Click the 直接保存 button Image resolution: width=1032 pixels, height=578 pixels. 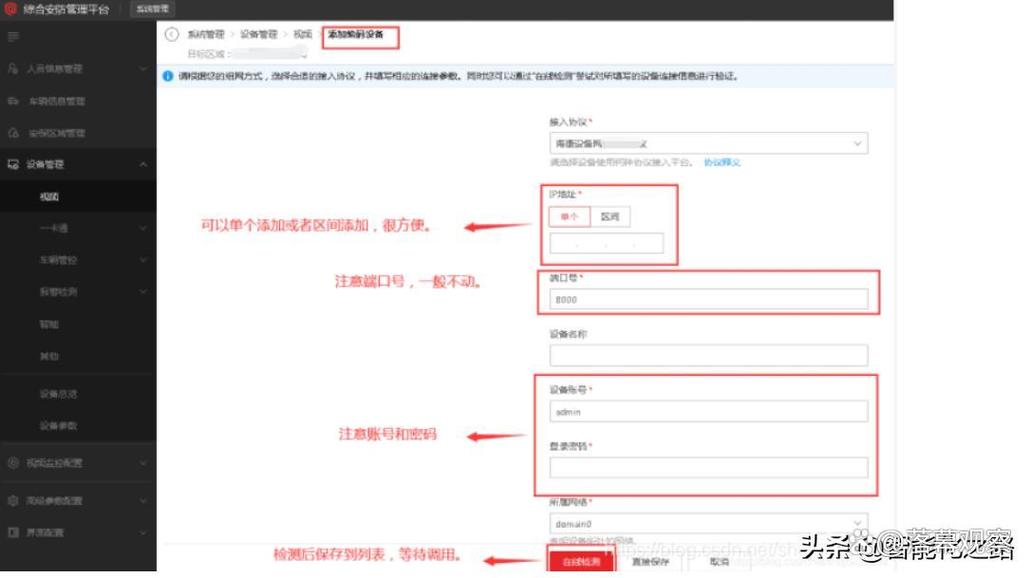pyautogui.click(x=650, y=562)
